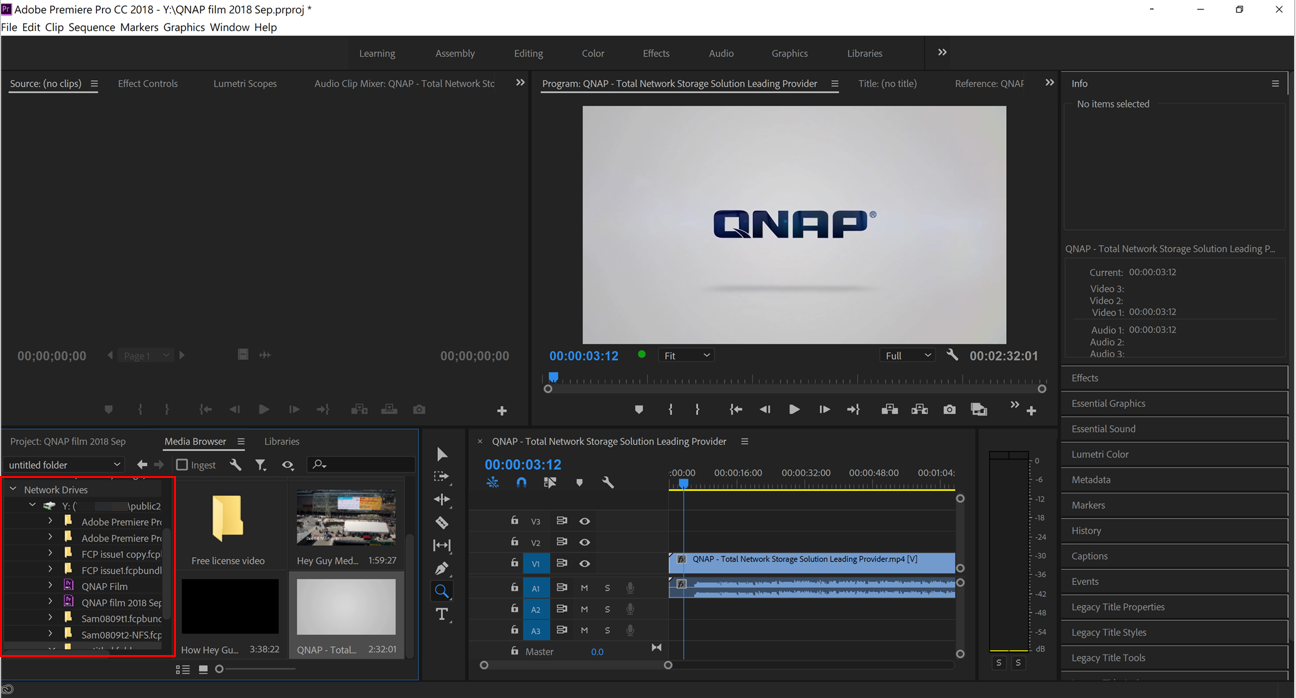Select the Pen tool
The image size is (1296, 698).
click(442, 568)
